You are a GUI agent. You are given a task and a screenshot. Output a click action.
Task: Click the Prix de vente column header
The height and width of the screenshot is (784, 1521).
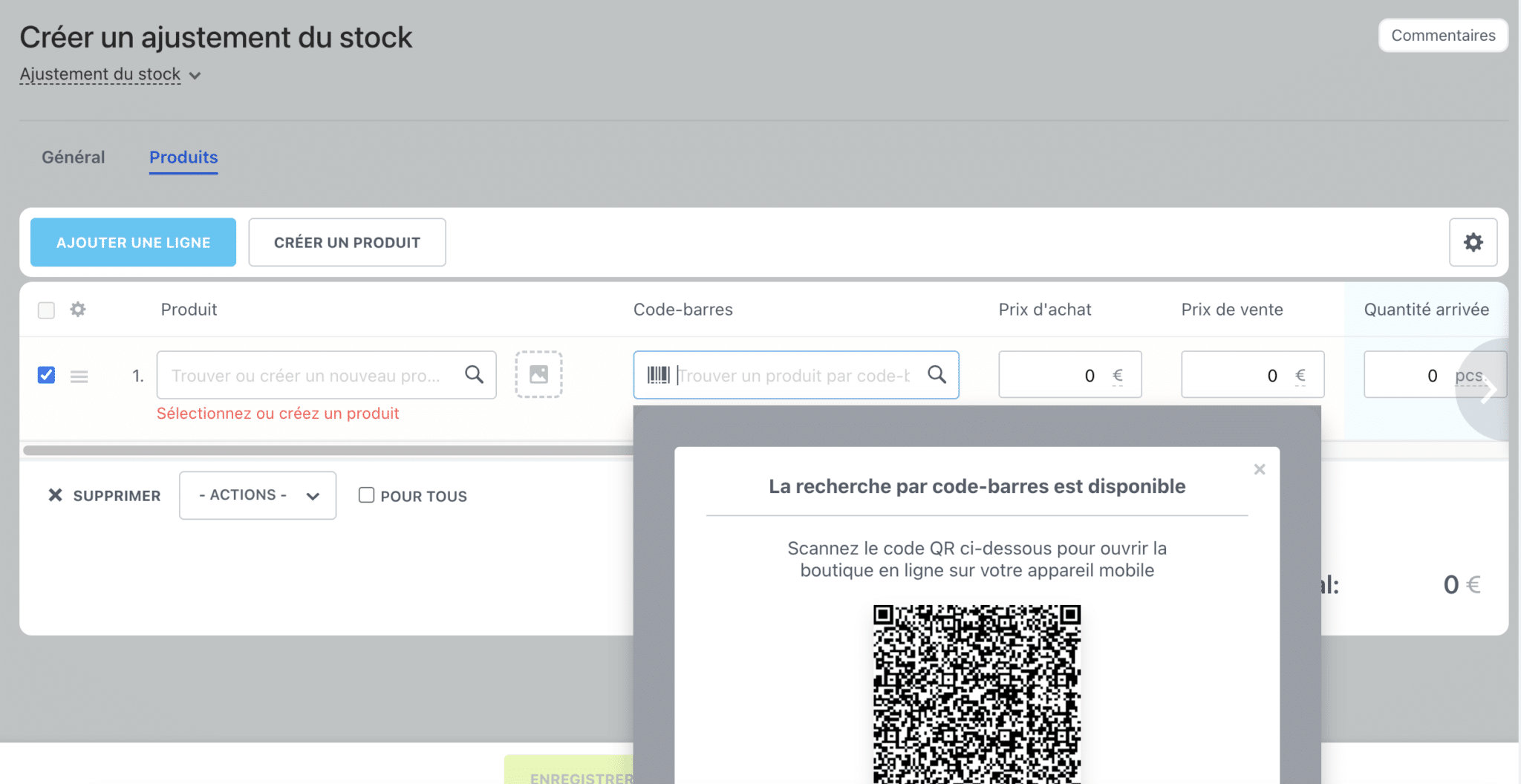click(1232, 310)
